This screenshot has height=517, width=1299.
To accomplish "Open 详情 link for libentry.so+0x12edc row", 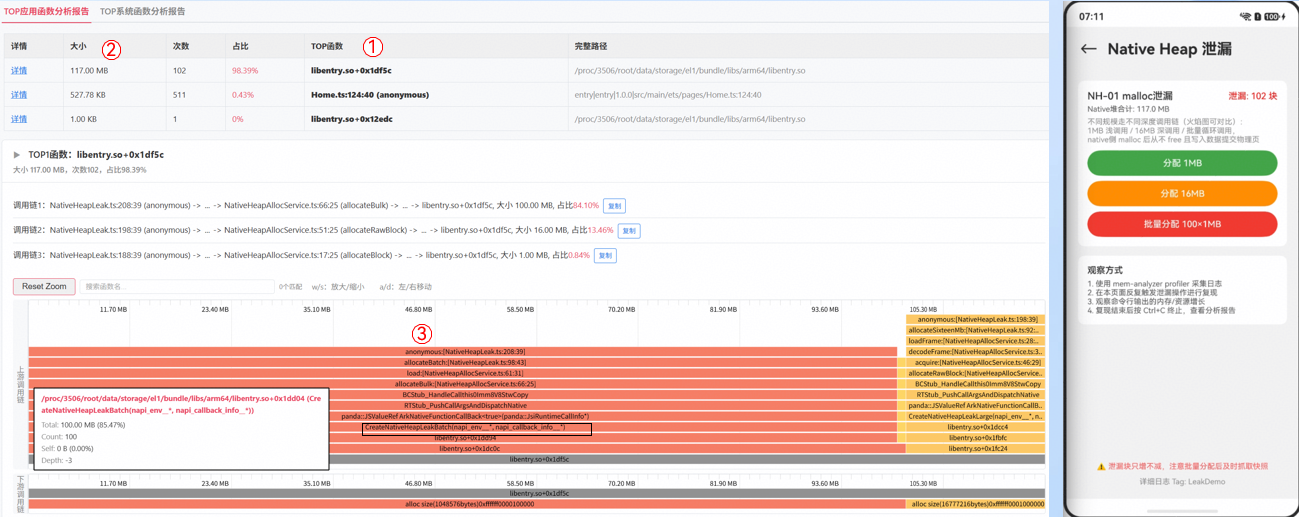I will [x=19, y=119].
